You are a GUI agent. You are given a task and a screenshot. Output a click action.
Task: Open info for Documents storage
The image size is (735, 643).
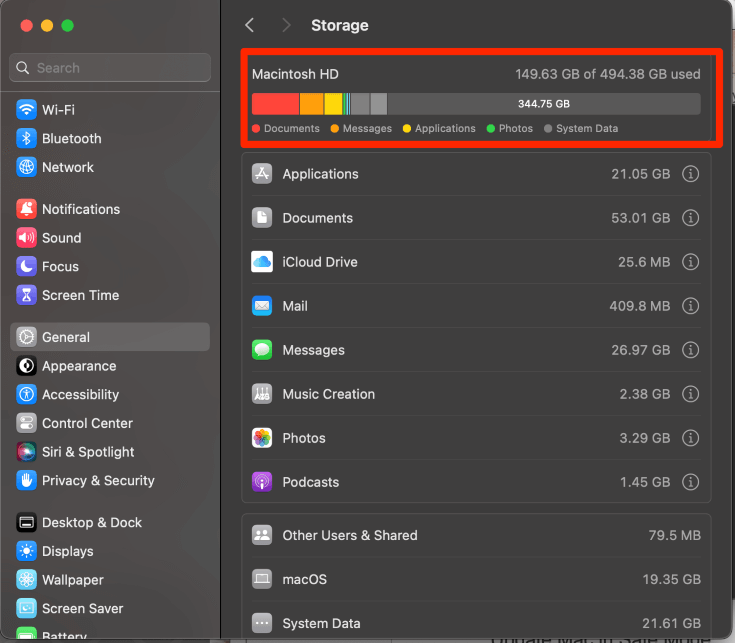point(690,218)
